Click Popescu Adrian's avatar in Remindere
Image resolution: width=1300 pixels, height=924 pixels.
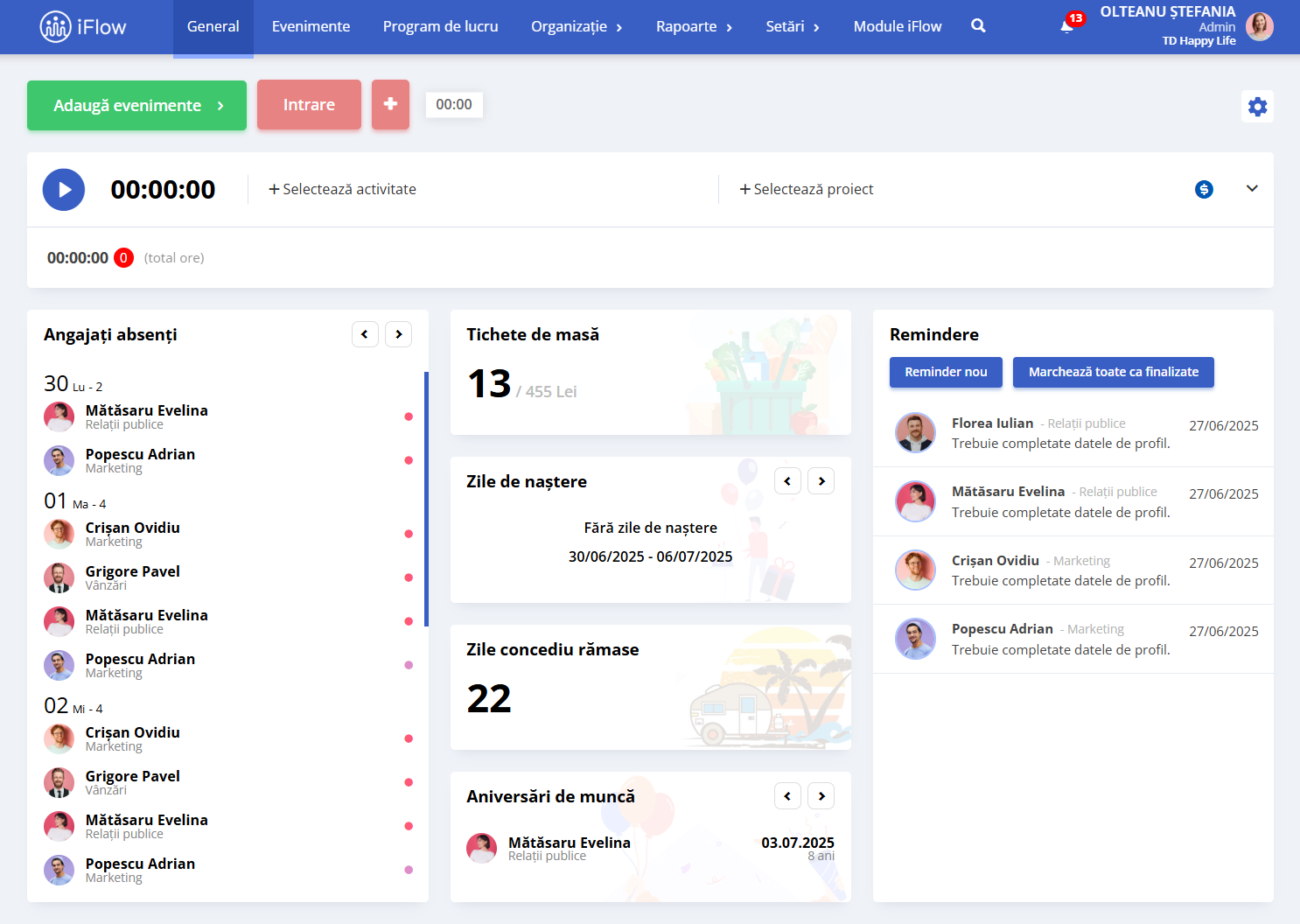click(x=915, y=639)
